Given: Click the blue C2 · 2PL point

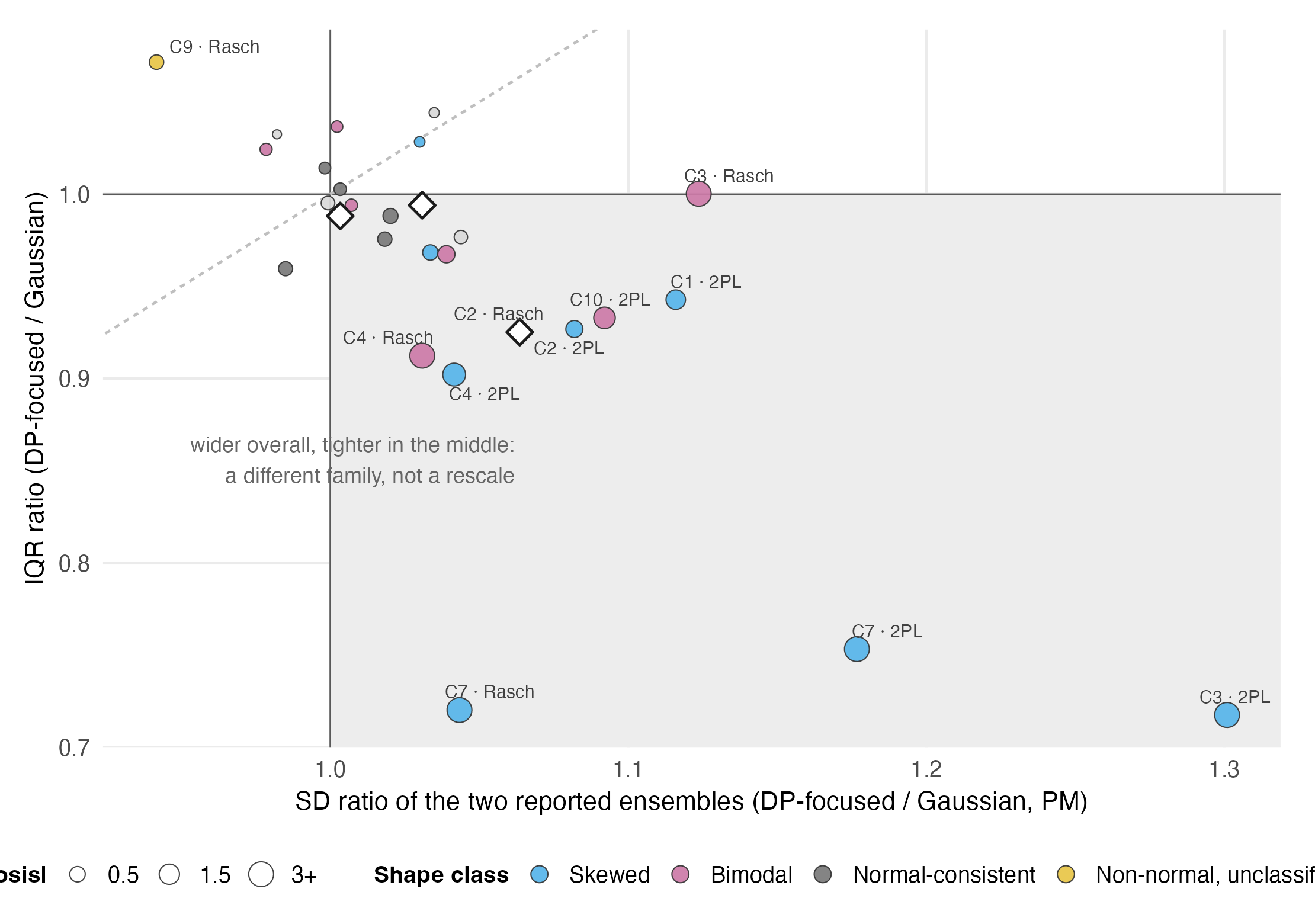Looking at the screenshot, I should [x=574, y=329].
